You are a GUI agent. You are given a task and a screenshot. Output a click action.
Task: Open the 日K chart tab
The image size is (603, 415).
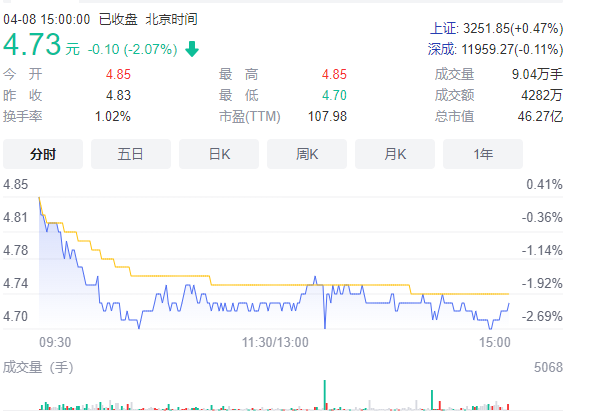point(219,154)
